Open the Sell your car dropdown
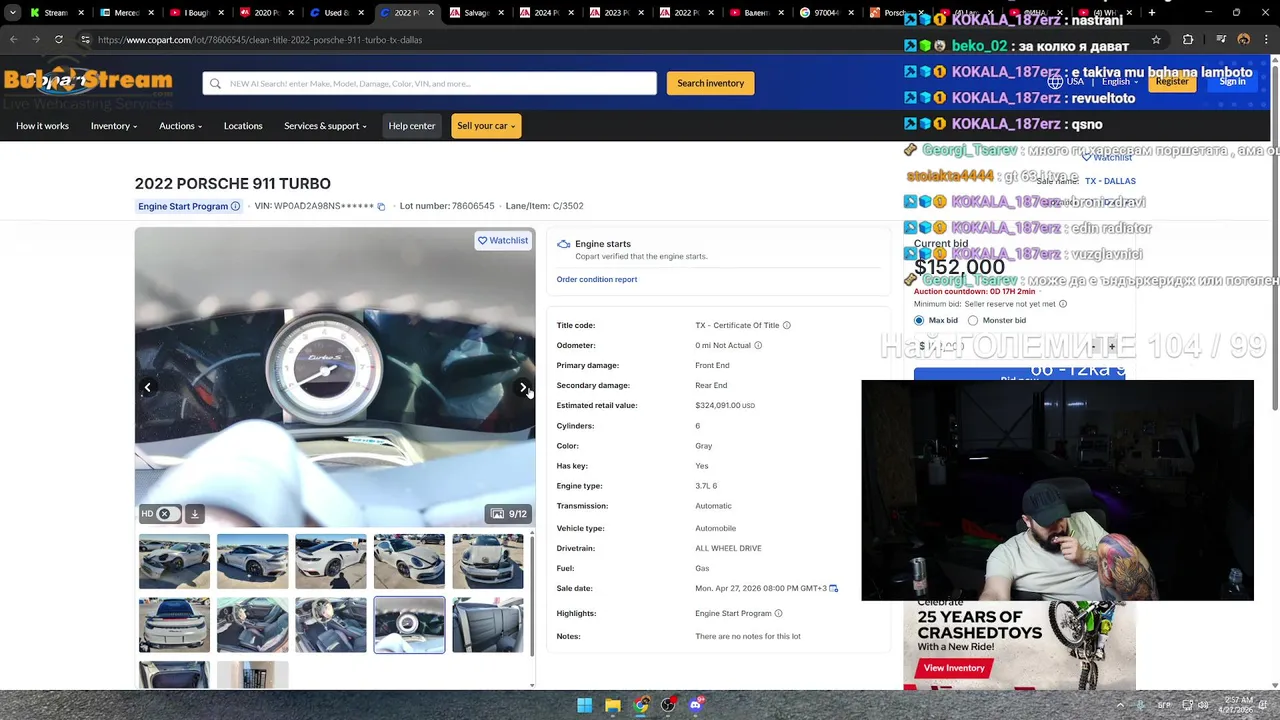Screen dimensions: 1280x720 pyautogui.click(x=486, y=126)
